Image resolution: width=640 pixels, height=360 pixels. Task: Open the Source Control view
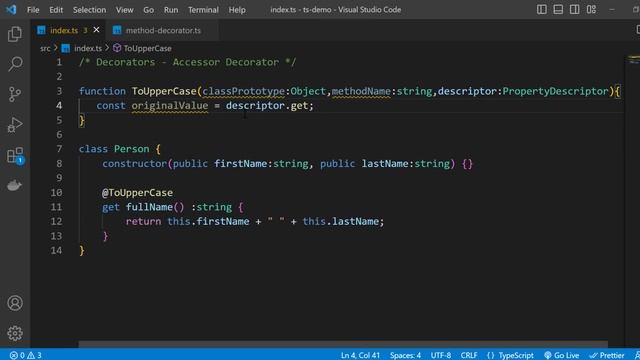coord(15,94)
